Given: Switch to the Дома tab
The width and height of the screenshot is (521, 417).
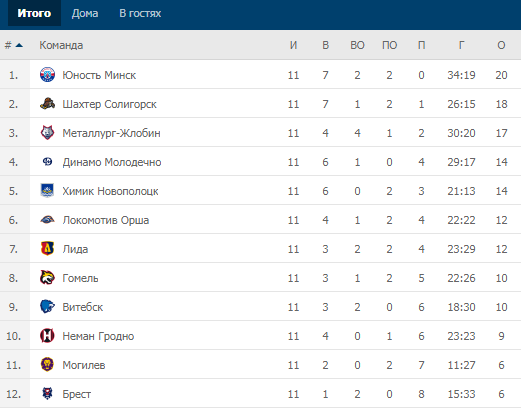Looking at the screenshot, I should tap(85, 13).
